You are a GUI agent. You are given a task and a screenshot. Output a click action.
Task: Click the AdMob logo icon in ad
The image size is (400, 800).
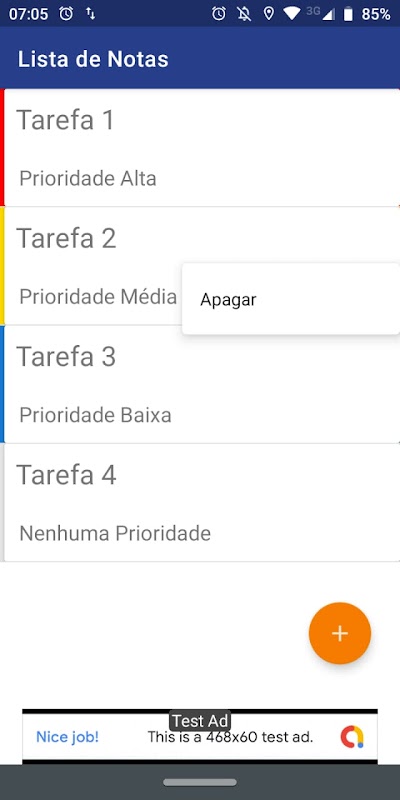[x=352, y=737]
